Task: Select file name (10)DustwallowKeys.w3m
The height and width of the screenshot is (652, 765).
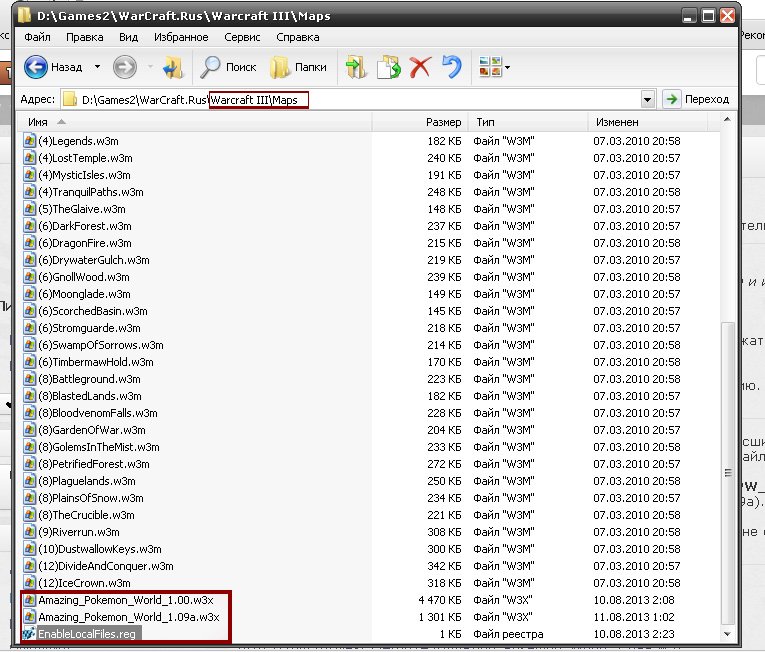Action: pos(100,549)
